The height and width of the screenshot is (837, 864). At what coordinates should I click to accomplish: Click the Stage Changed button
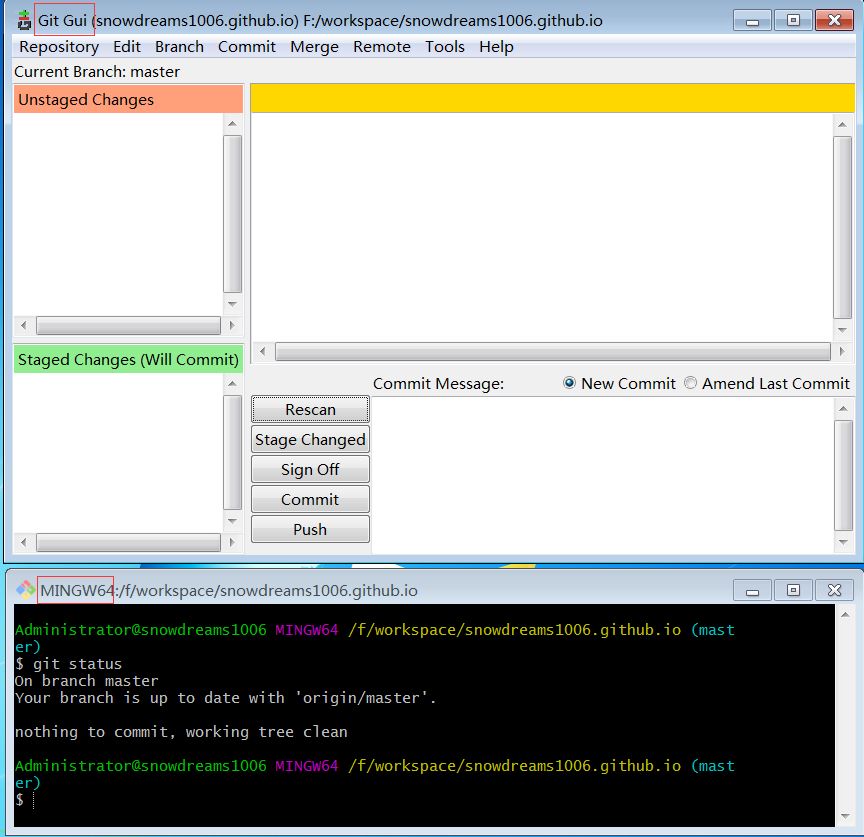[x=310, y=439]
